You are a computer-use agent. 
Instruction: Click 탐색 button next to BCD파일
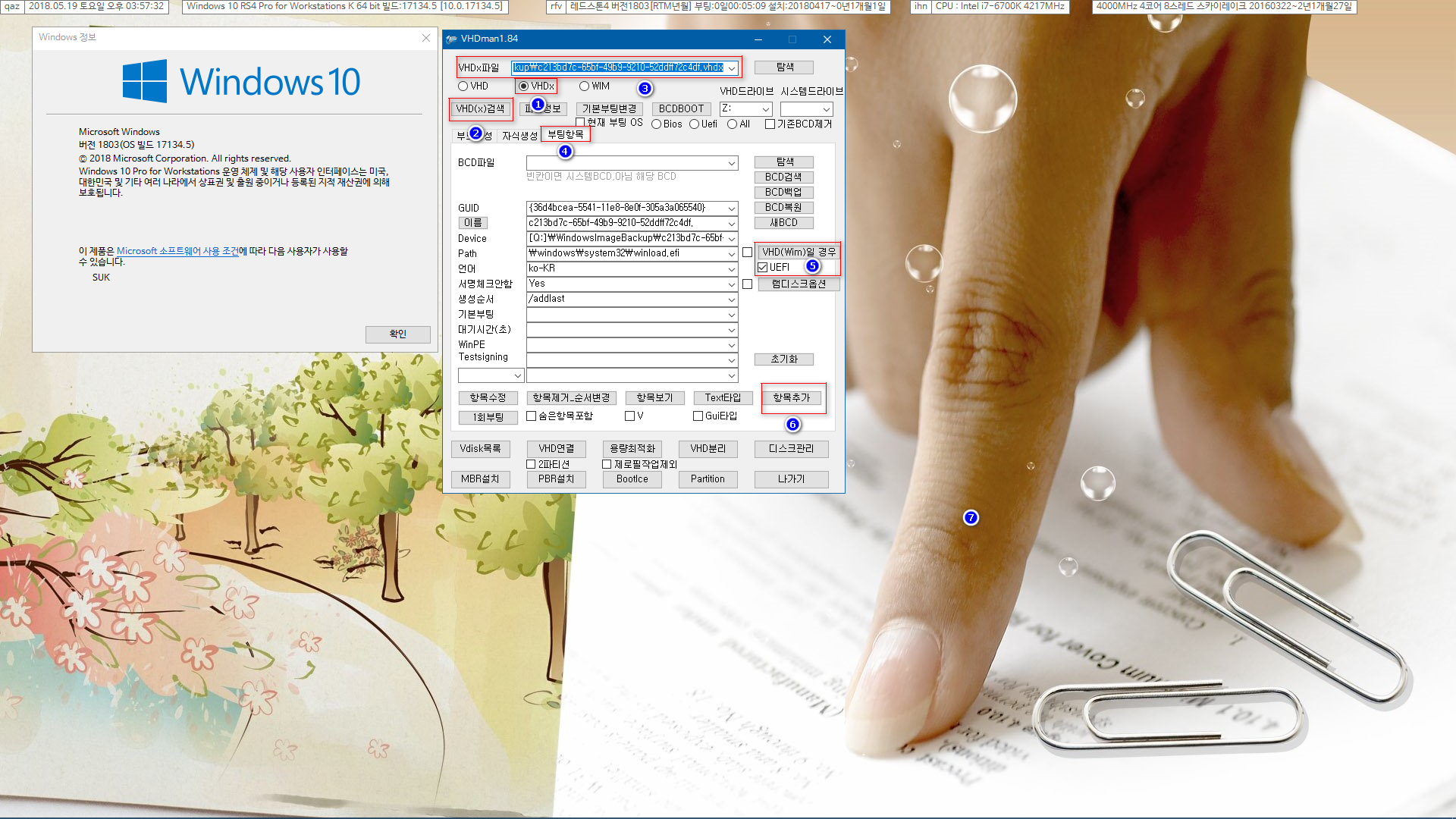784,162
